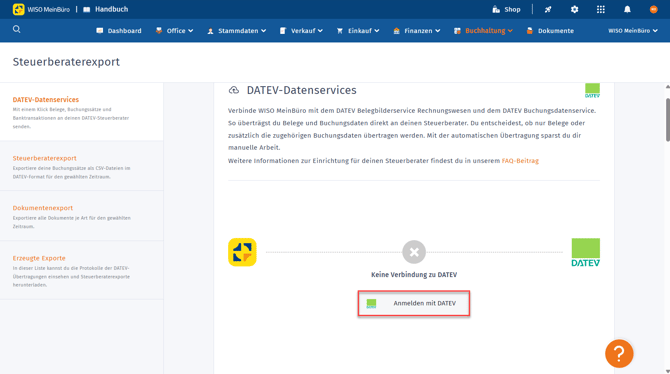Image resolution: width=670 pixels, height=374 pixels.
Task: Open the FAQ-Beitrag link
Action: pyautogui.click(x=520, y=161)
